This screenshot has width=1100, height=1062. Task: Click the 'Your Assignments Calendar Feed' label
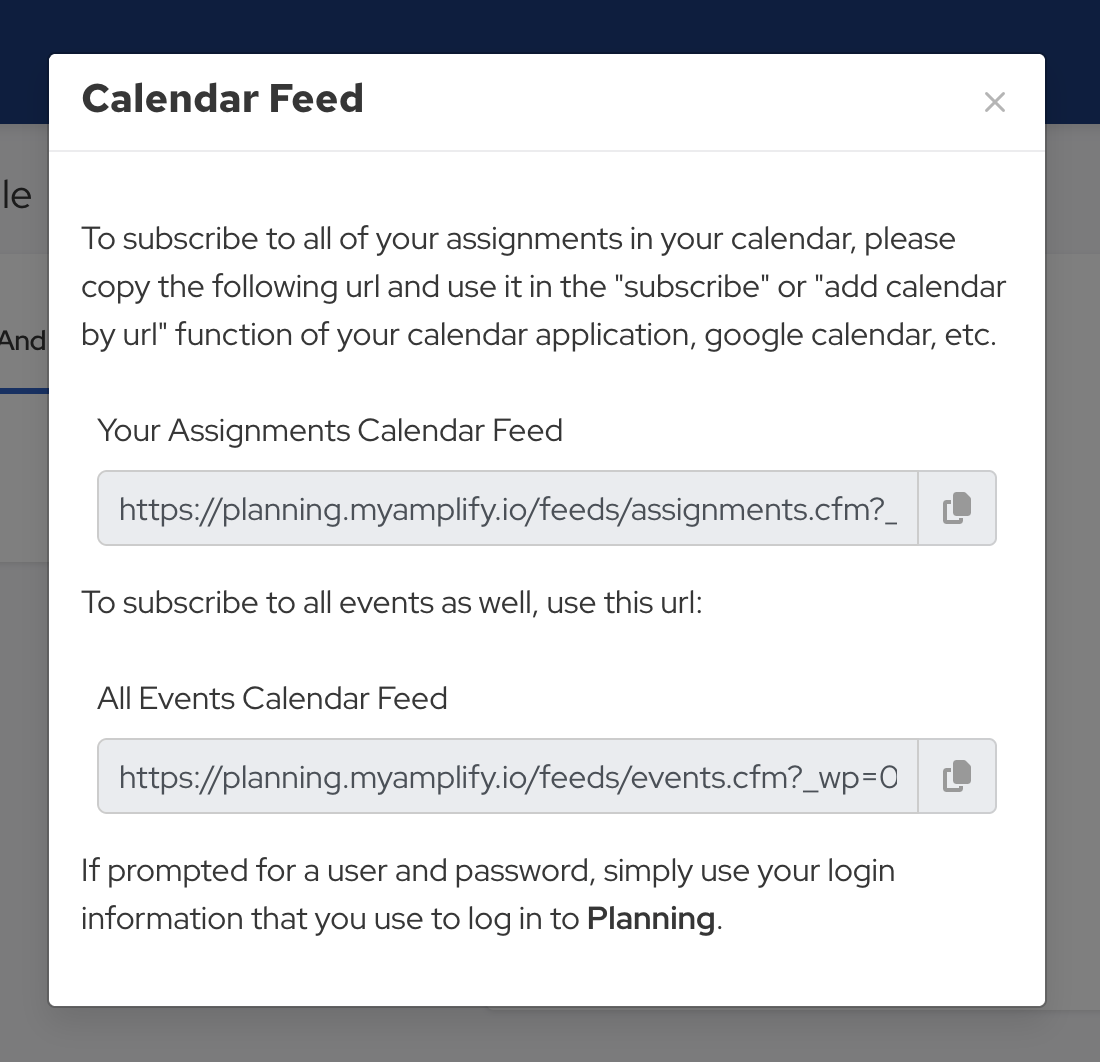pos(330,430)
